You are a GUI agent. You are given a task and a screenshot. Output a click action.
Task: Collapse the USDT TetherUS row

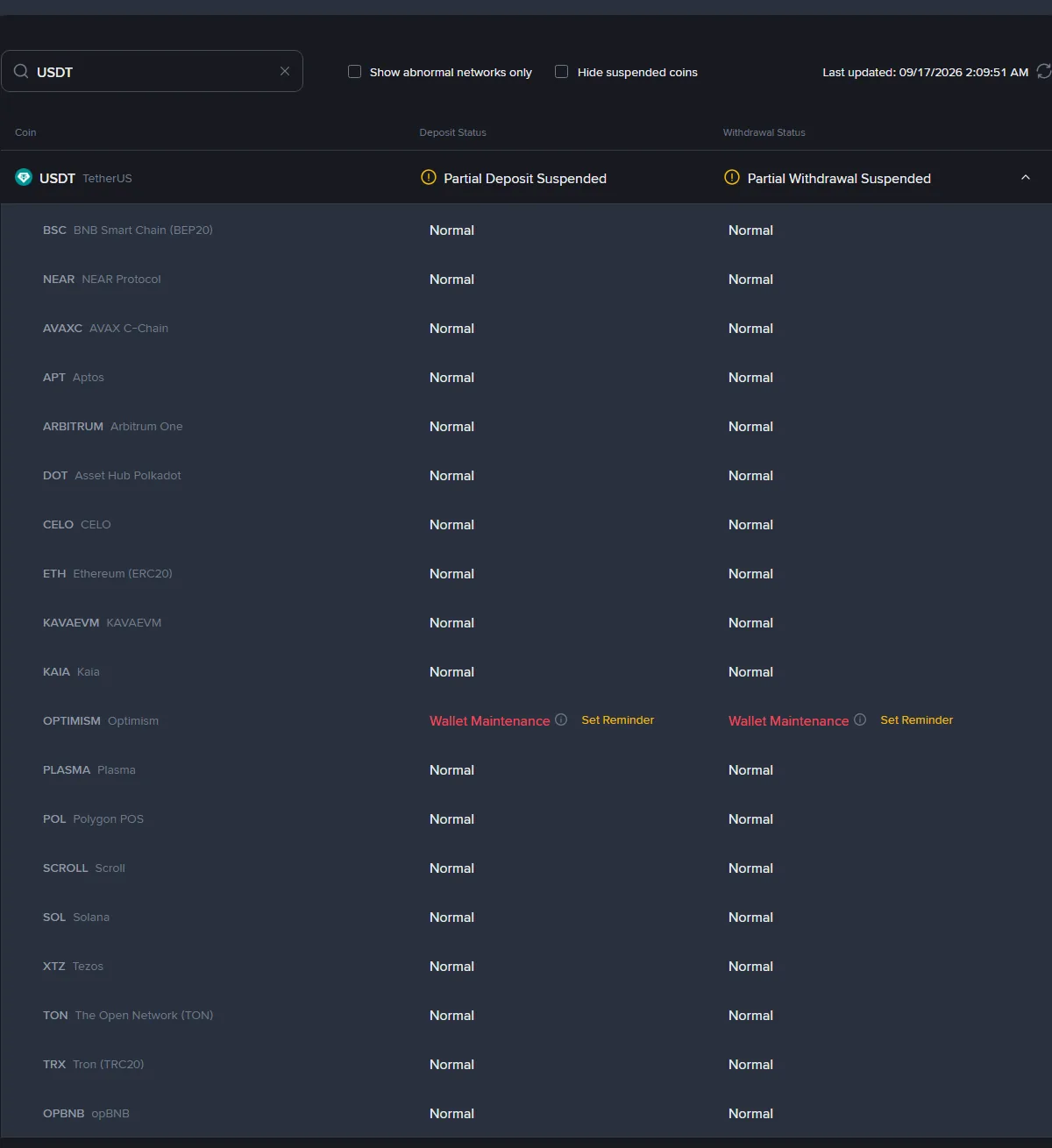tap(1025, 177)
